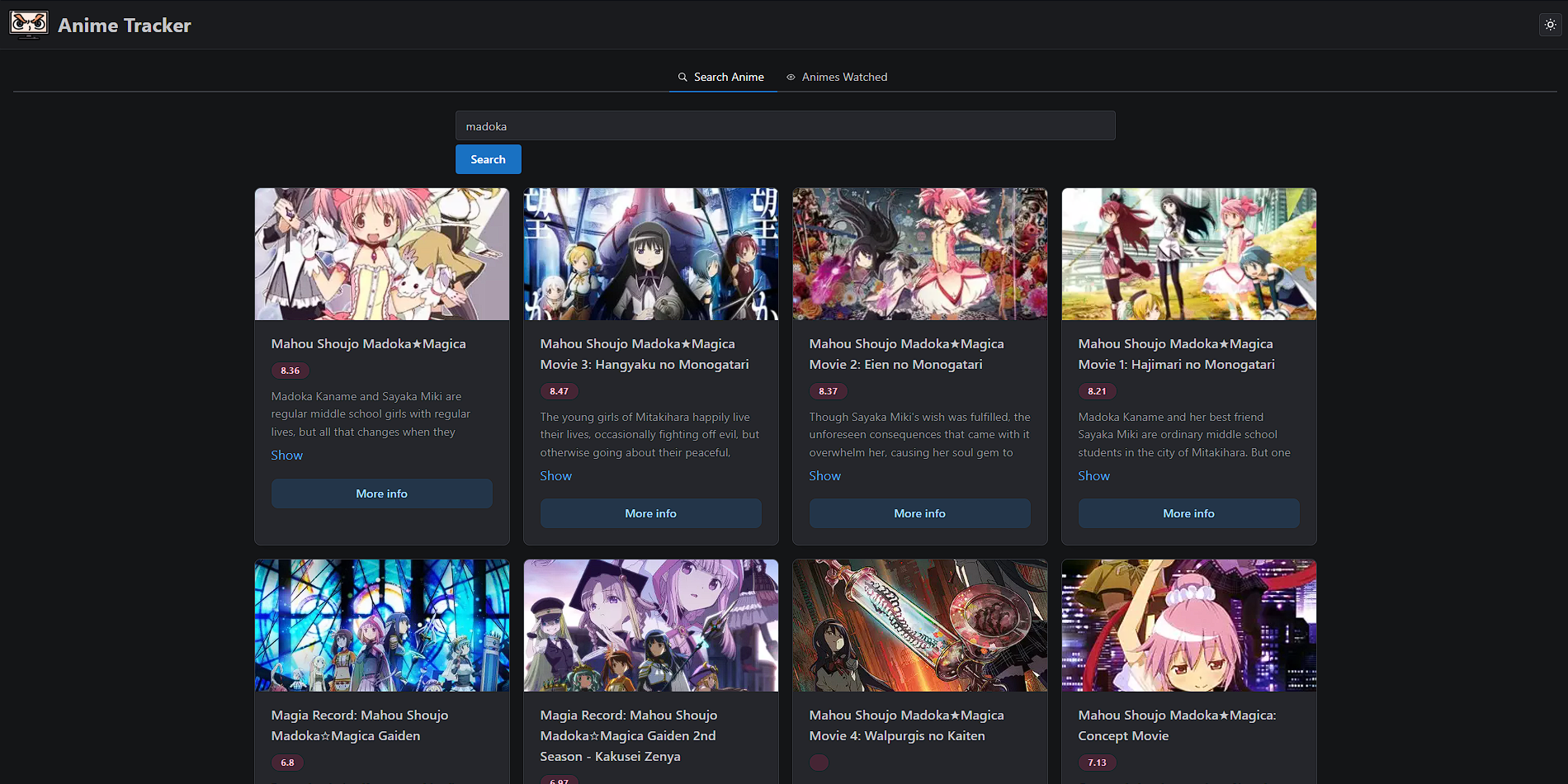
Task: Expand description with Show on Mahou Shoujo Madoka★Magica card
Action: click(287, 456)
